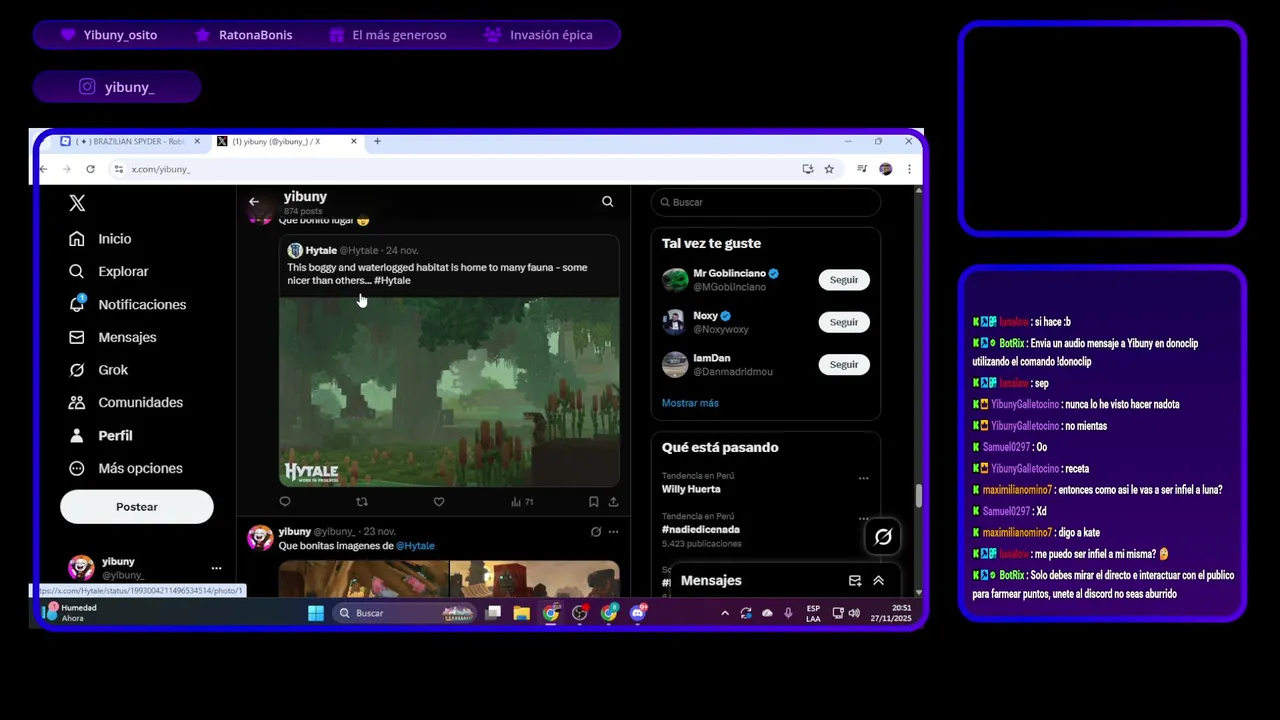Expand Más opciones in X sidebar
The height and width of the screenshot is (720, 1280).
(x=125, y=468)
